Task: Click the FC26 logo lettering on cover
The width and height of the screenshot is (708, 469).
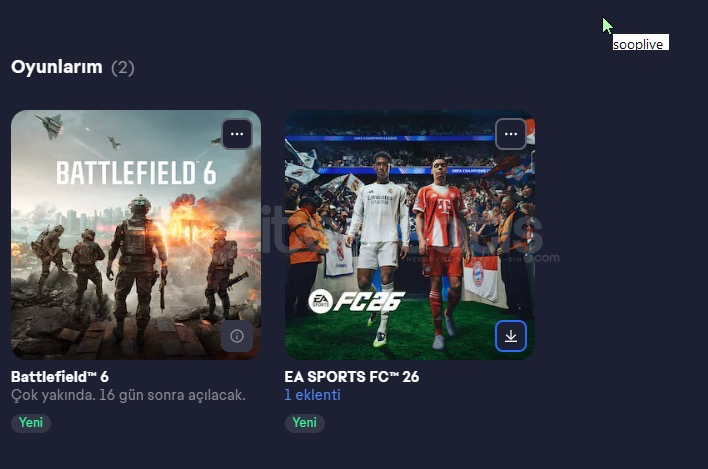Action: pos(368,302)
